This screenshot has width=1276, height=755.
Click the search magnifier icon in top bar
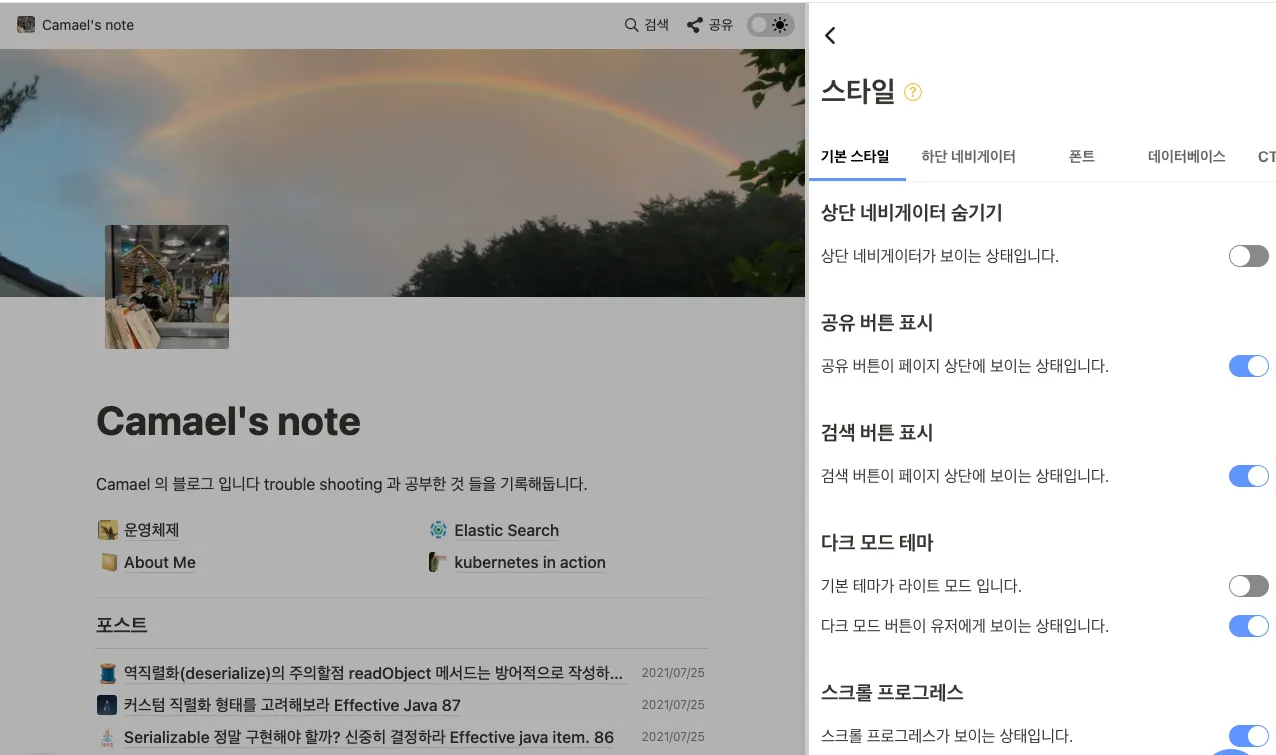coord(631,25)
